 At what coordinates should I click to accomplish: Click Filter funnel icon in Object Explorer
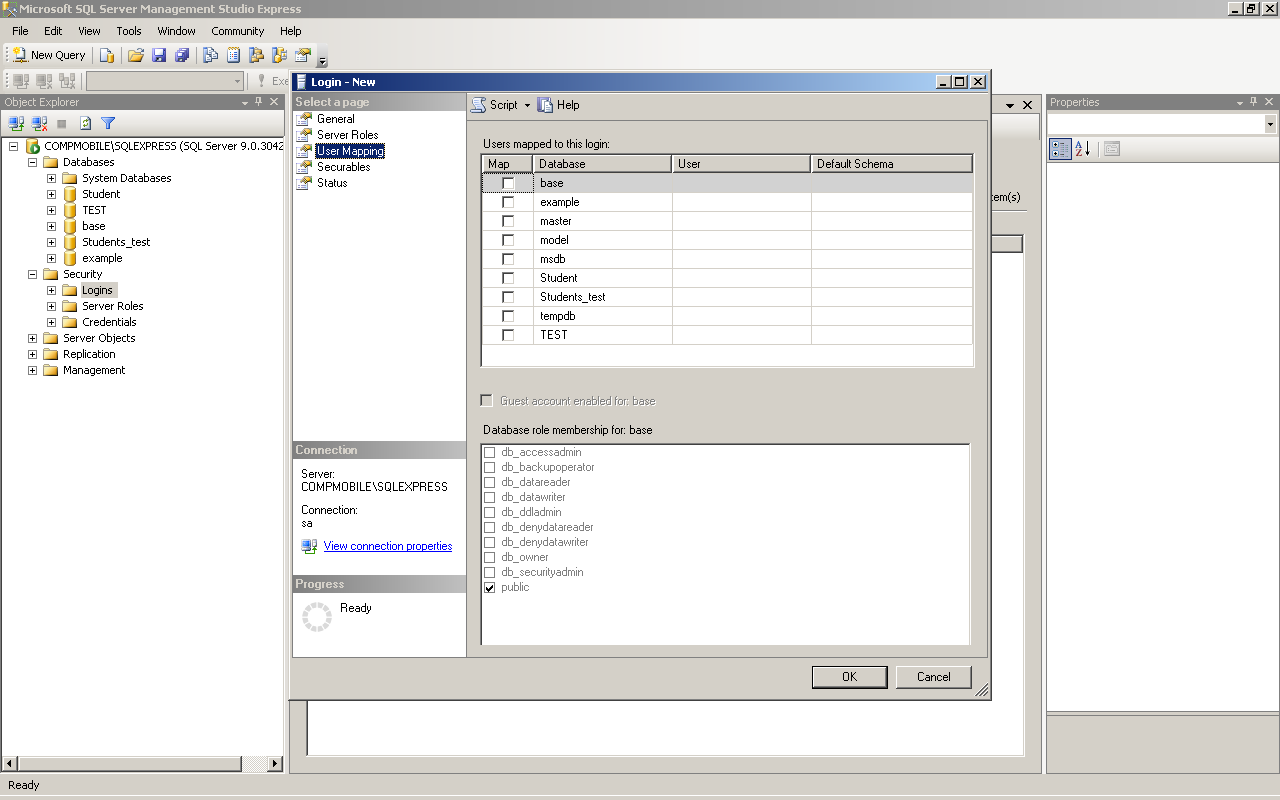click(108, 123)
